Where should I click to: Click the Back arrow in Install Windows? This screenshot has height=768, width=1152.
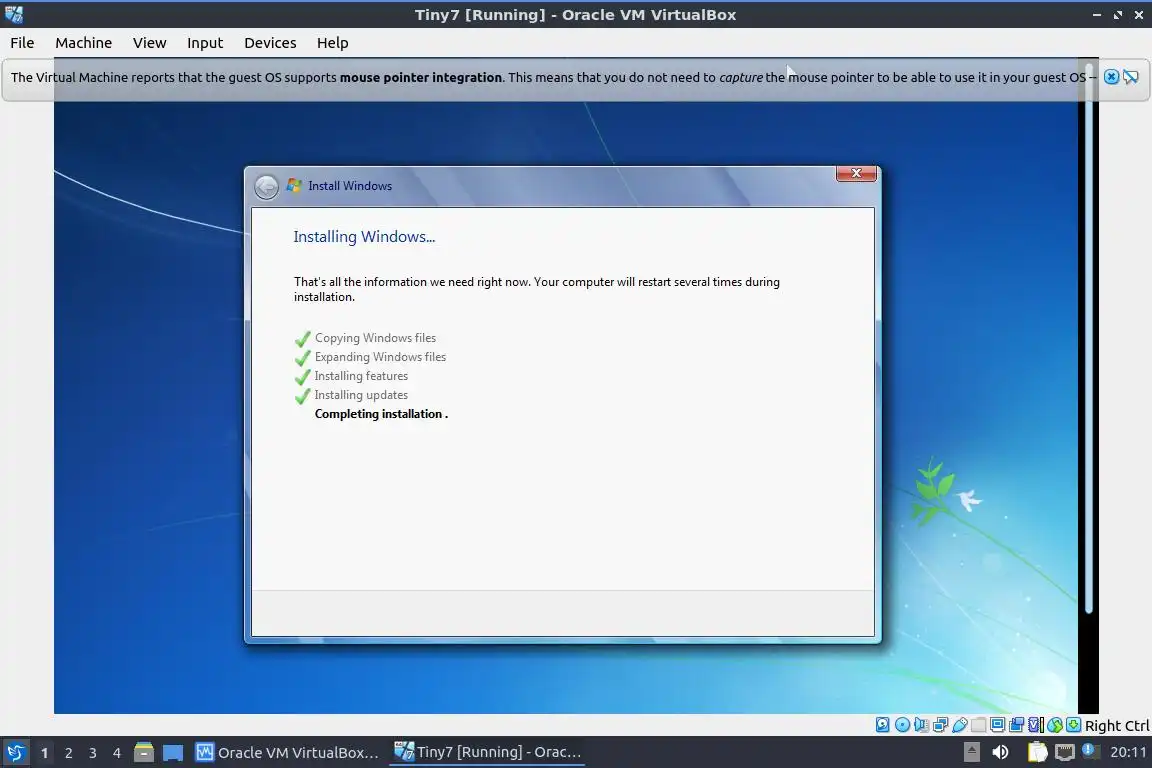click(266, 187)
